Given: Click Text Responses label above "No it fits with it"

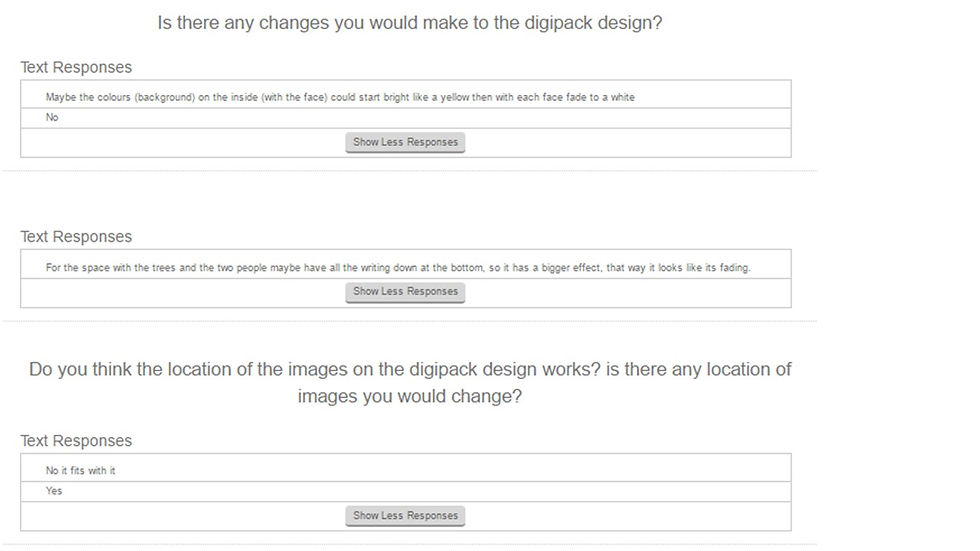Looking at the screenshot, I should pyautogui.click(x=76, y=441).
